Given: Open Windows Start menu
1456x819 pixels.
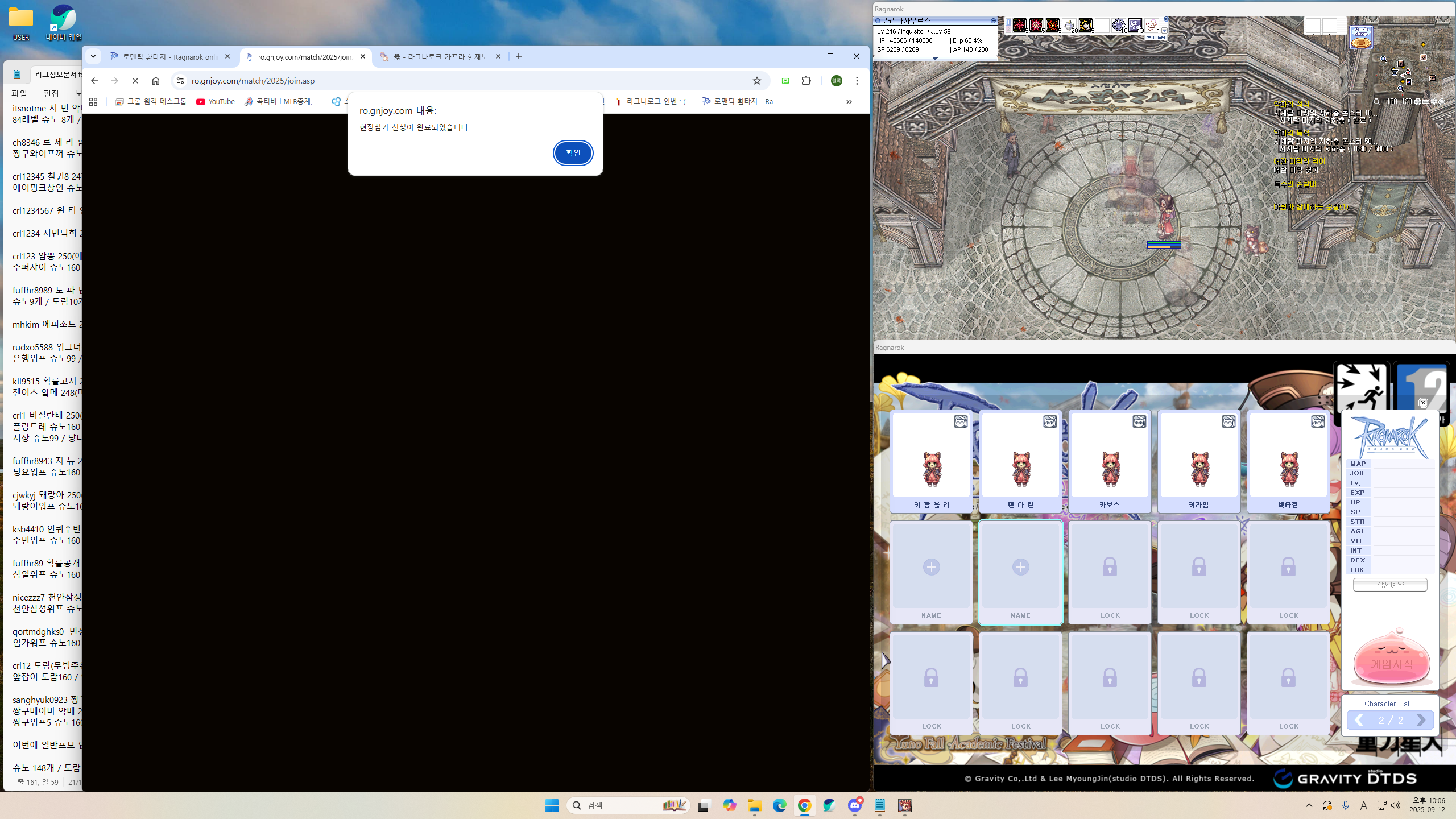Looking at the screenshot, I should click(552, 805).
